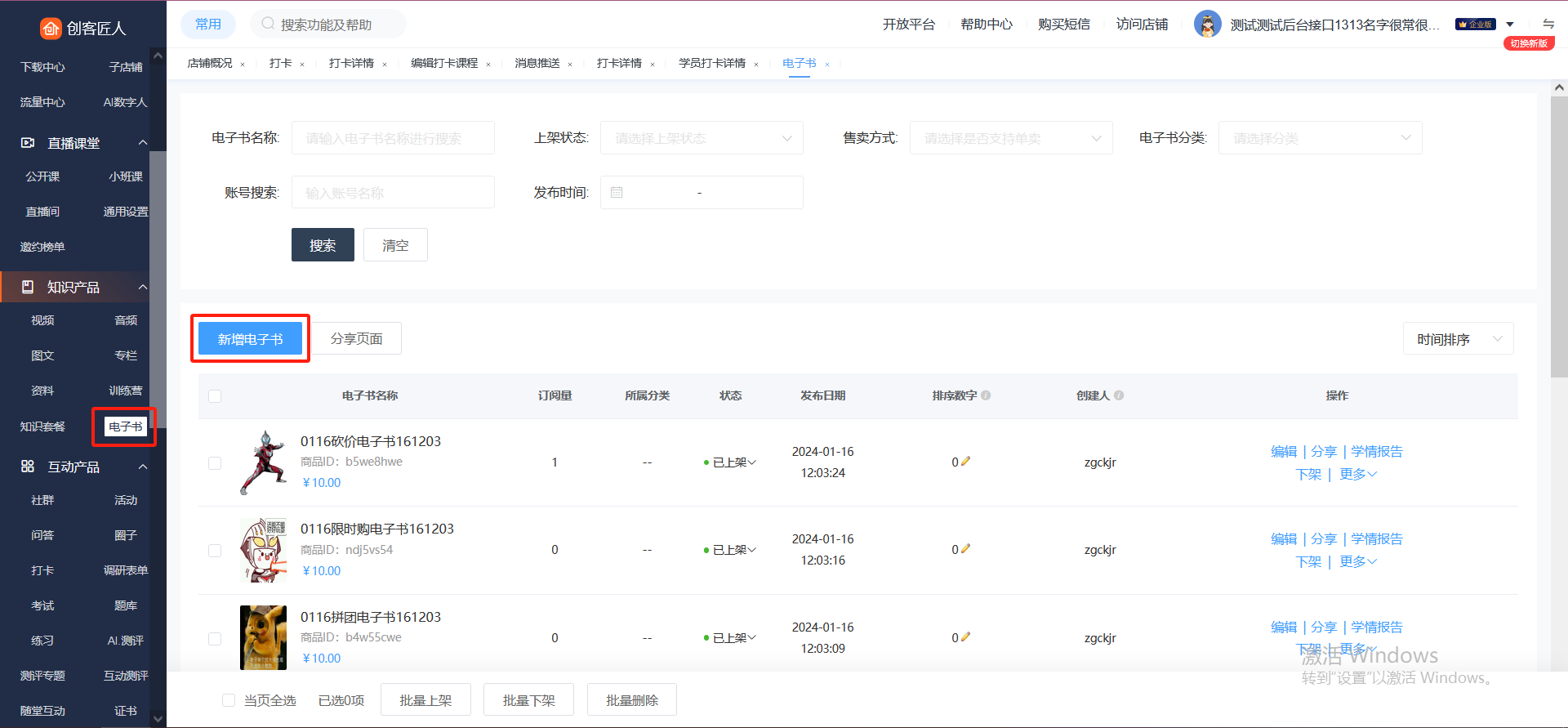Open the 上架状态 dropdown
The width and height of the screenshot is (1568, 728).
tap(702, 138)
